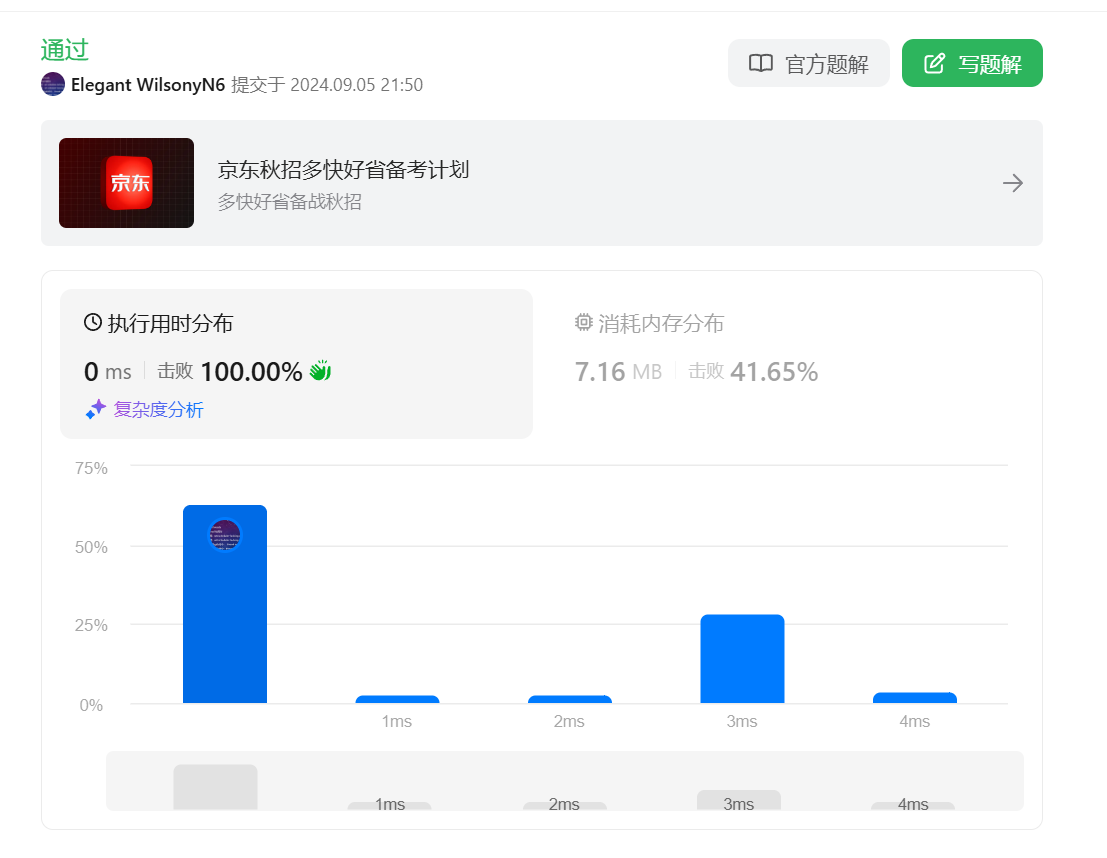1107x858 pixels.
Task: Click the 0 ms runtime value
Action: 107,371
